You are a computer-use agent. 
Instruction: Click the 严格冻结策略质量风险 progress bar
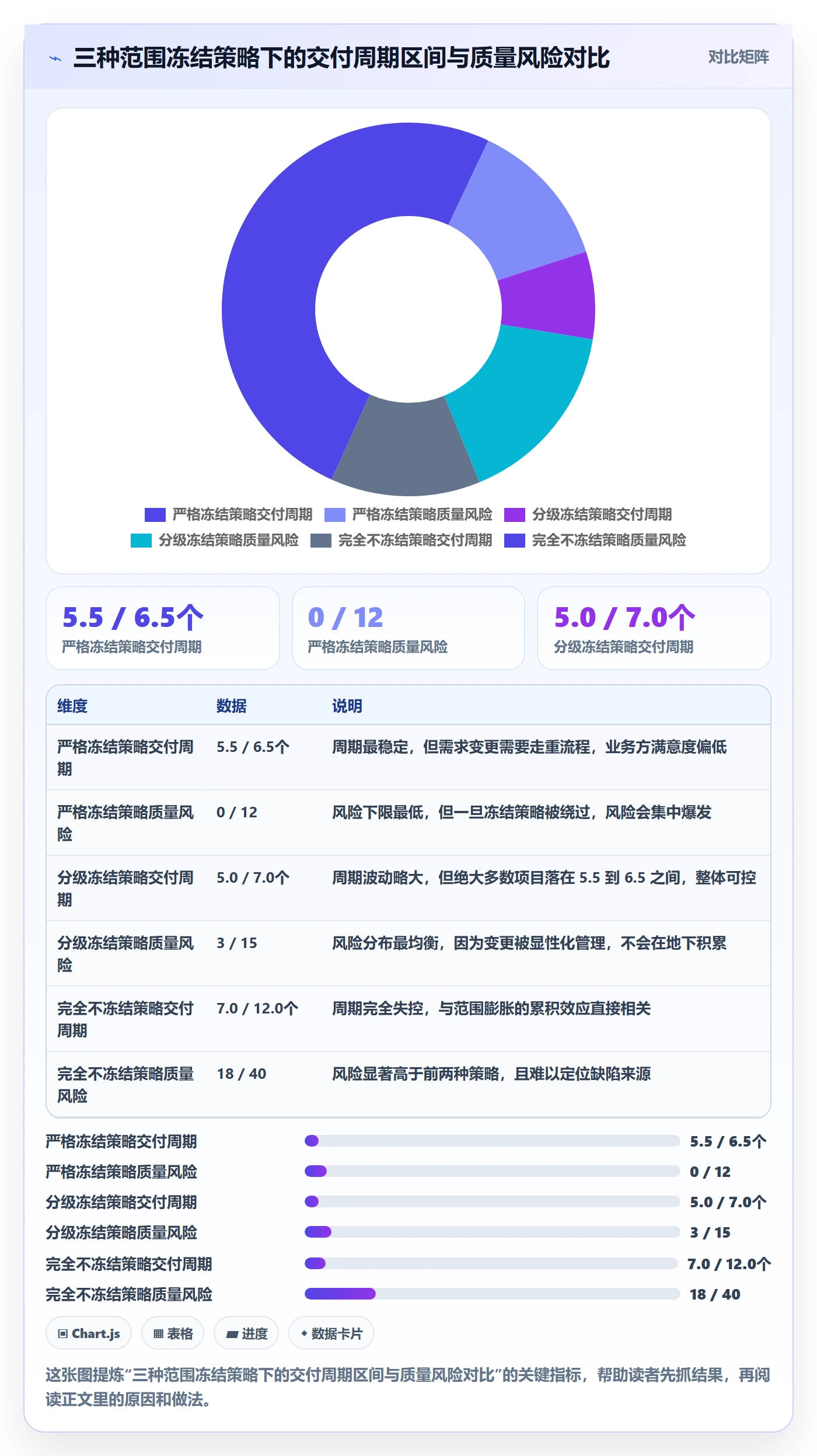(493, 1171)
